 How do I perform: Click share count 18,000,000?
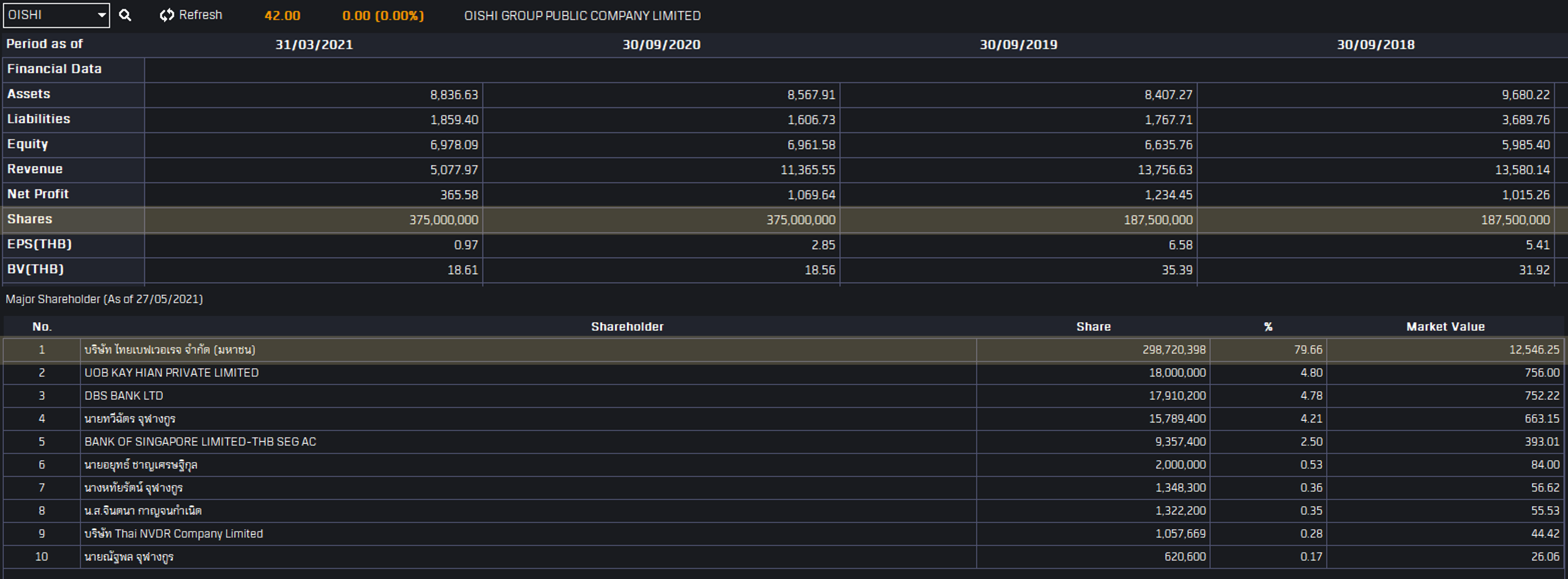tap(1177, 373)
